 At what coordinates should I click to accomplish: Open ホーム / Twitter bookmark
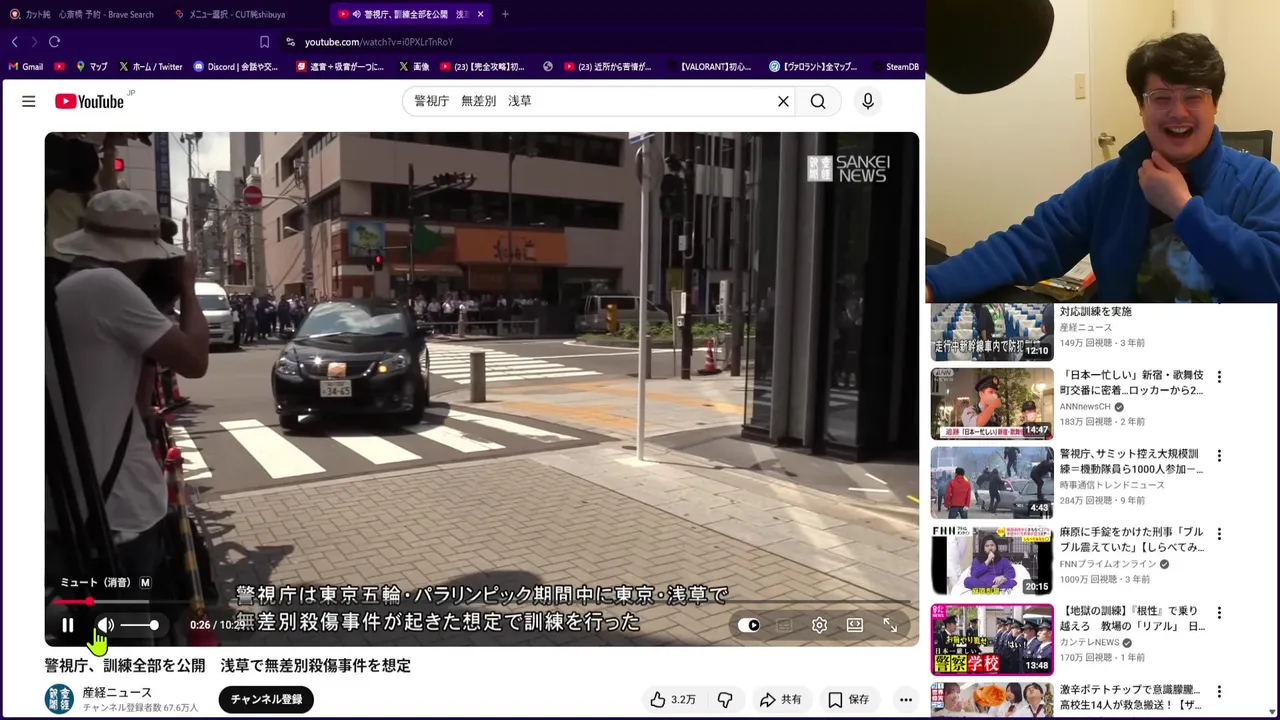150,67
